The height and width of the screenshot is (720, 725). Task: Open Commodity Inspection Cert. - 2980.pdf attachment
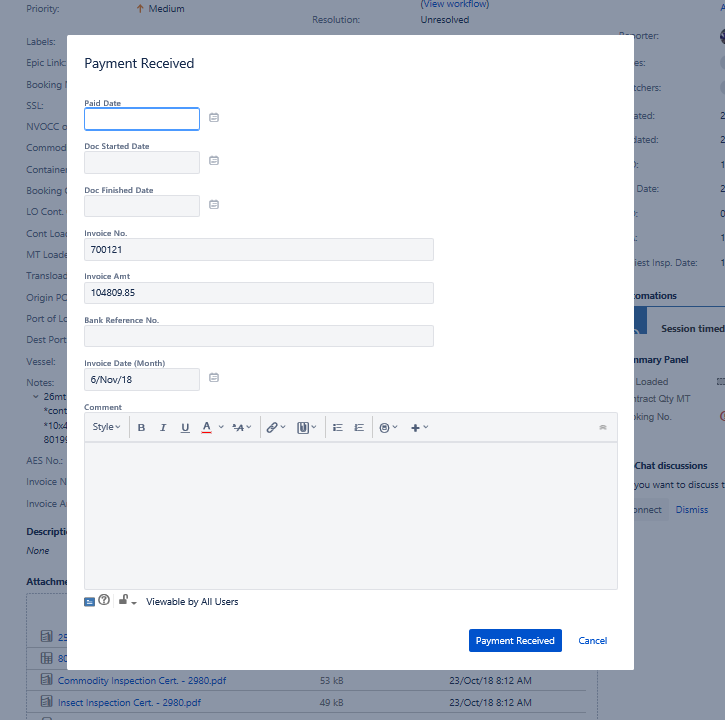(142, 681)
